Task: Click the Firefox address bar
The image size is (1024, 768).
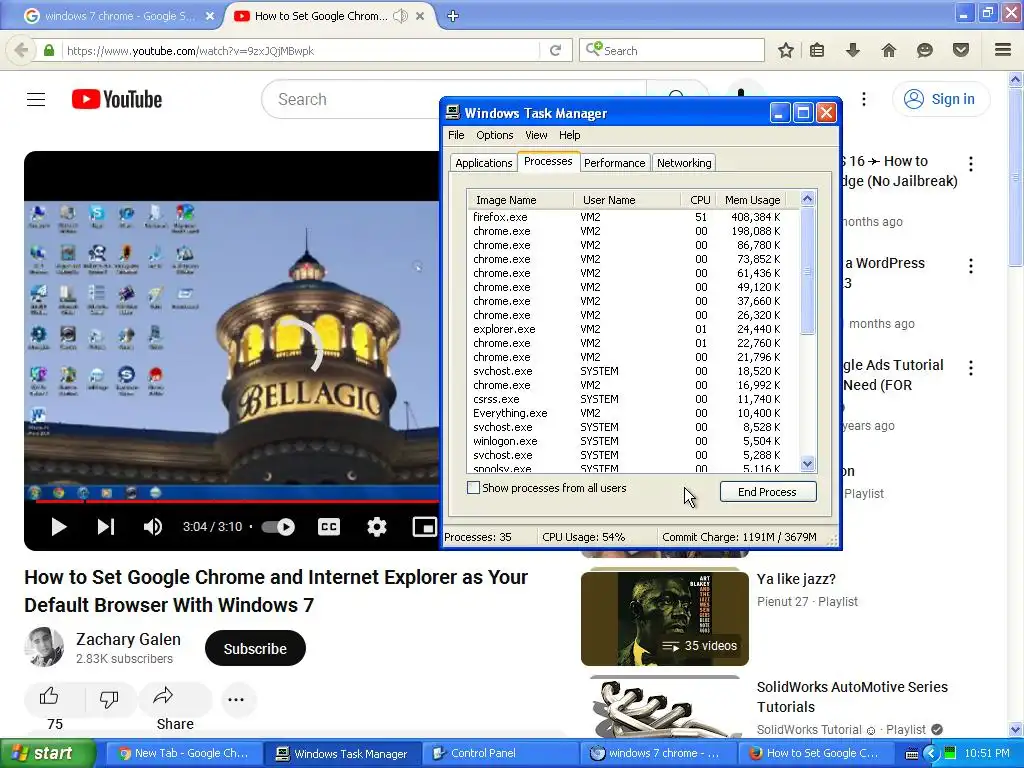Action: pos(300,50)
